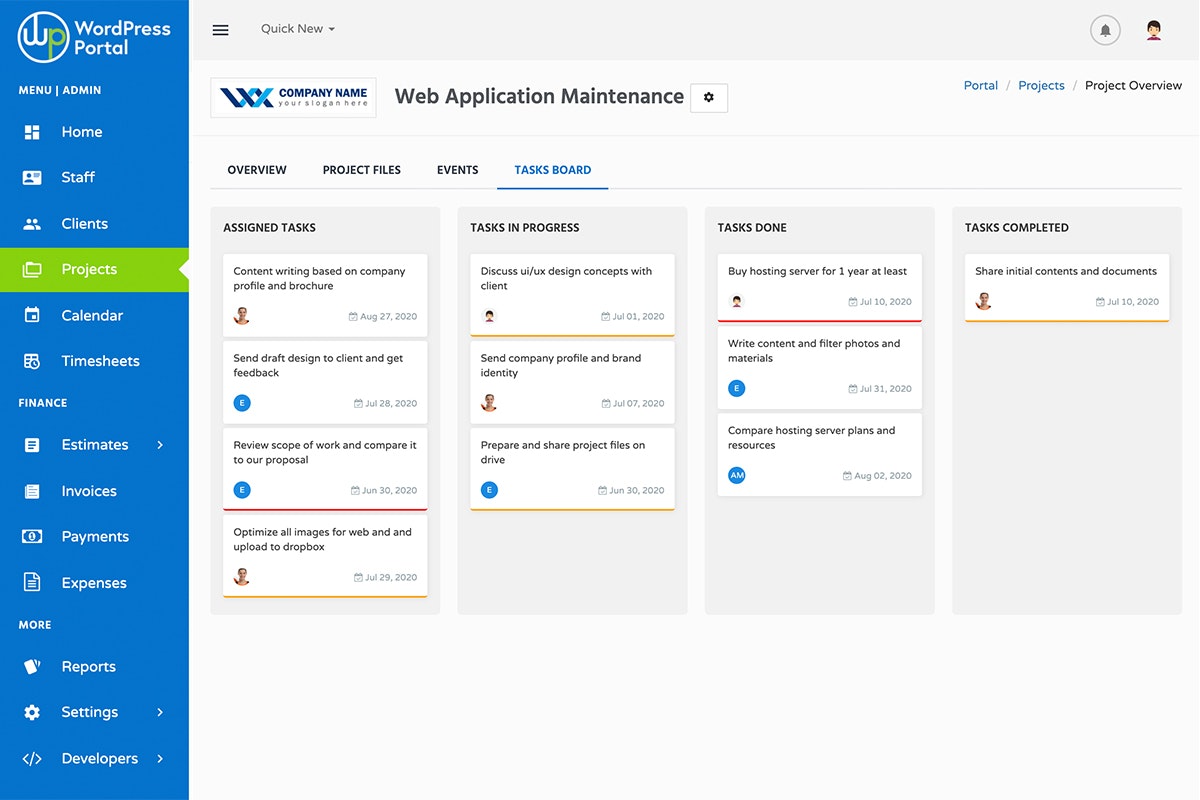Click the Tasks Completed column header
The image size is (1200, 800).
(1017, 228)
